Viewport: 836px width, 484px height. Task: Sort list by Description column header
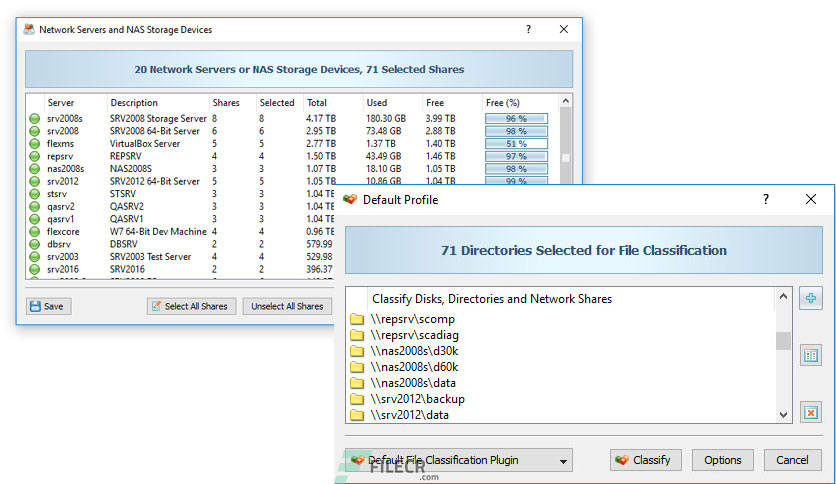pyautogui.click(x=134, y=102)
